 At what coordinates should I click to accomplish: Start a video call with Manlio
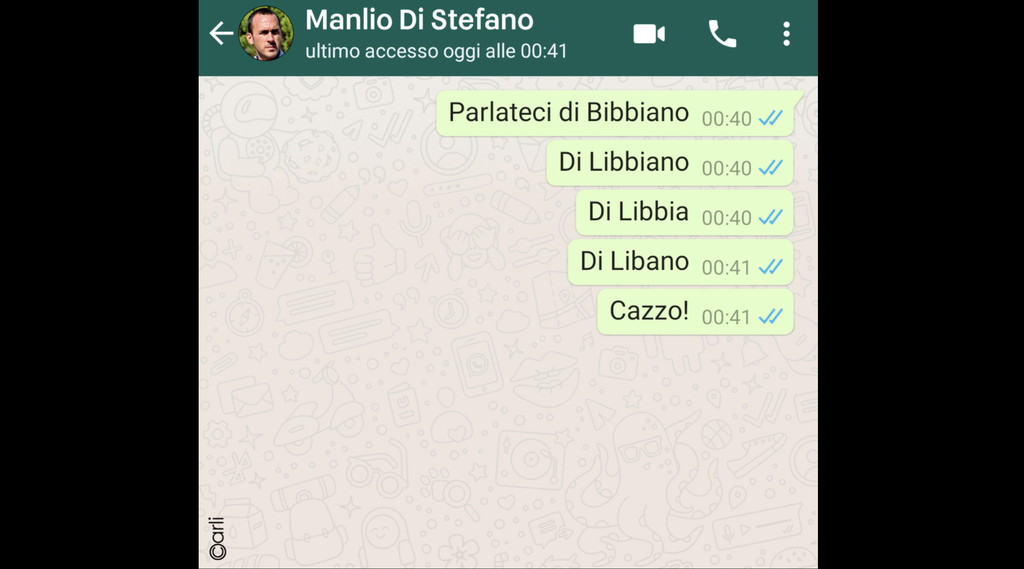pos(649,34)
